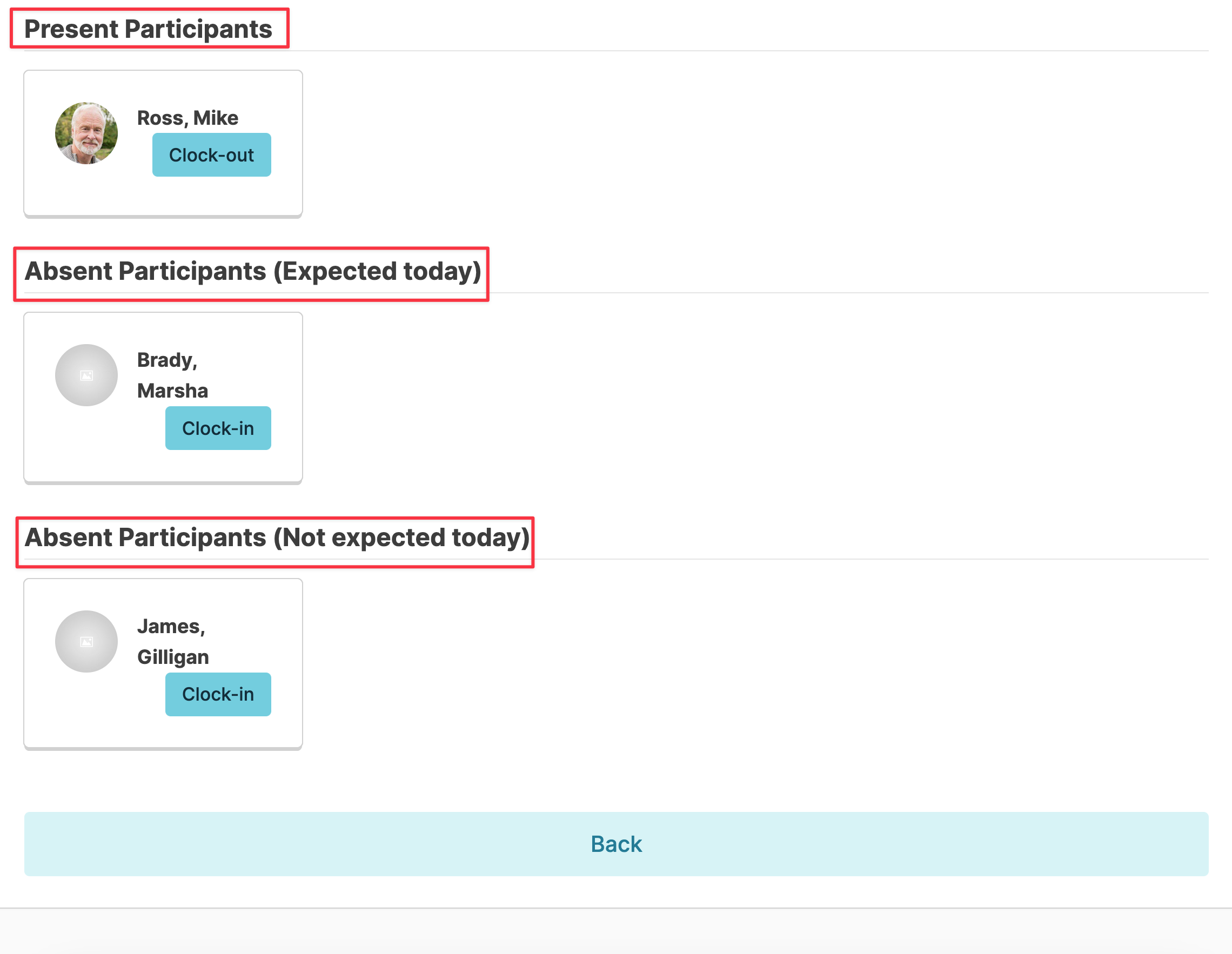Image resolution: width=1232 pixels, height=954 pixels.
Task: Click Absent Participants (Not expected today) heading
Action: click(277, 538)
